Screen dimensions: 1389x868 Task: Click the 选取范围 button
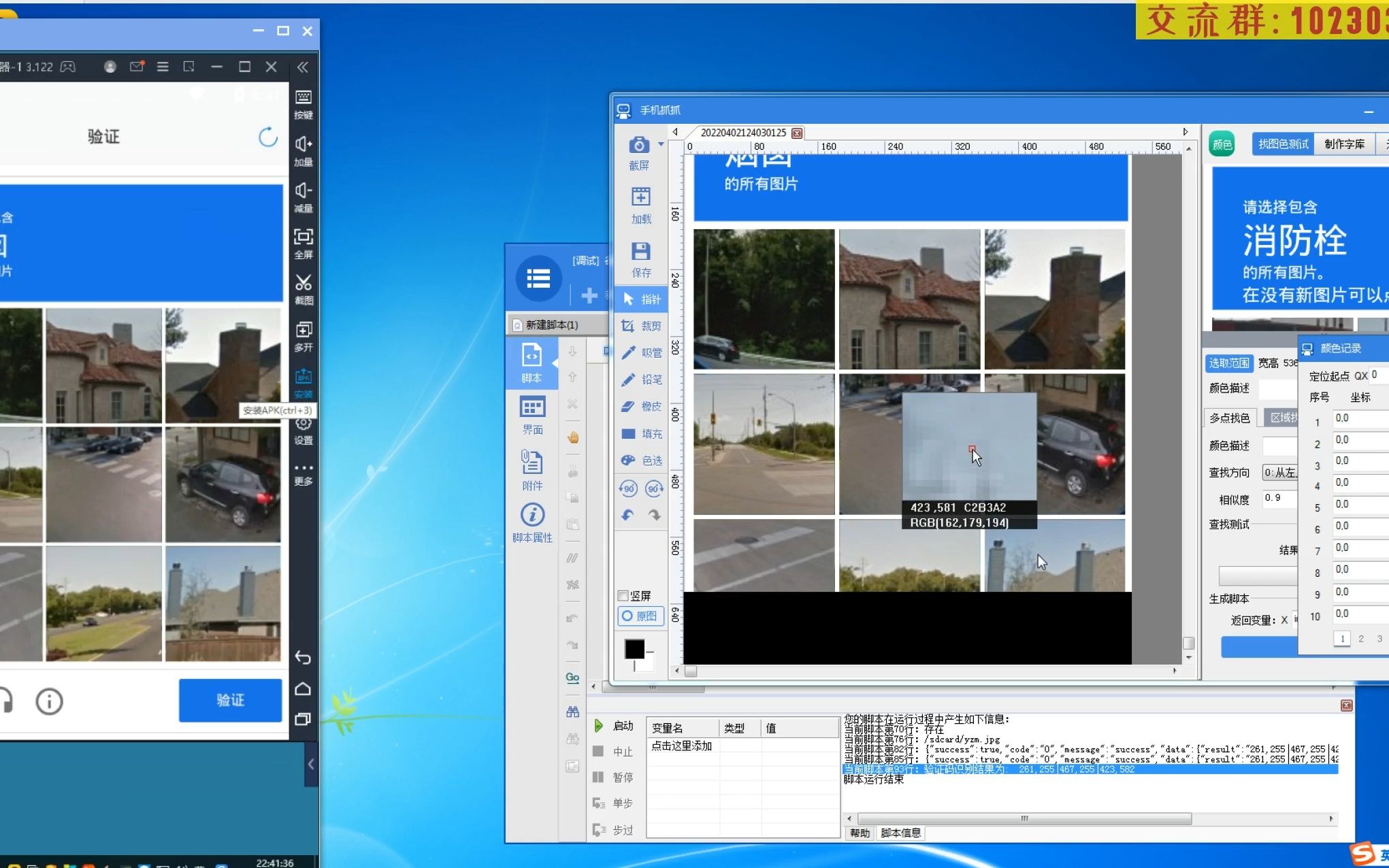(x=1229, y=363)
